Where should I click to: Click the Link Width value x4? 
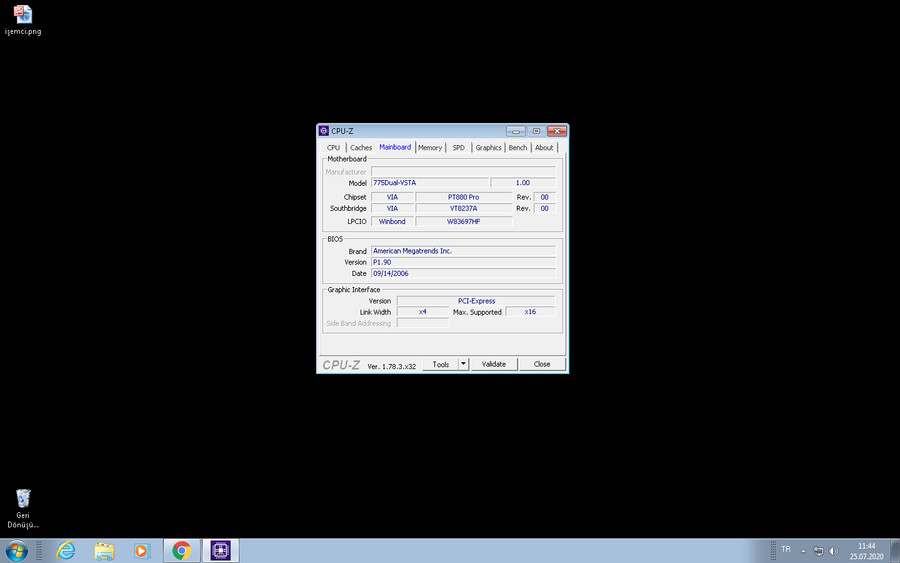(422, 312)
